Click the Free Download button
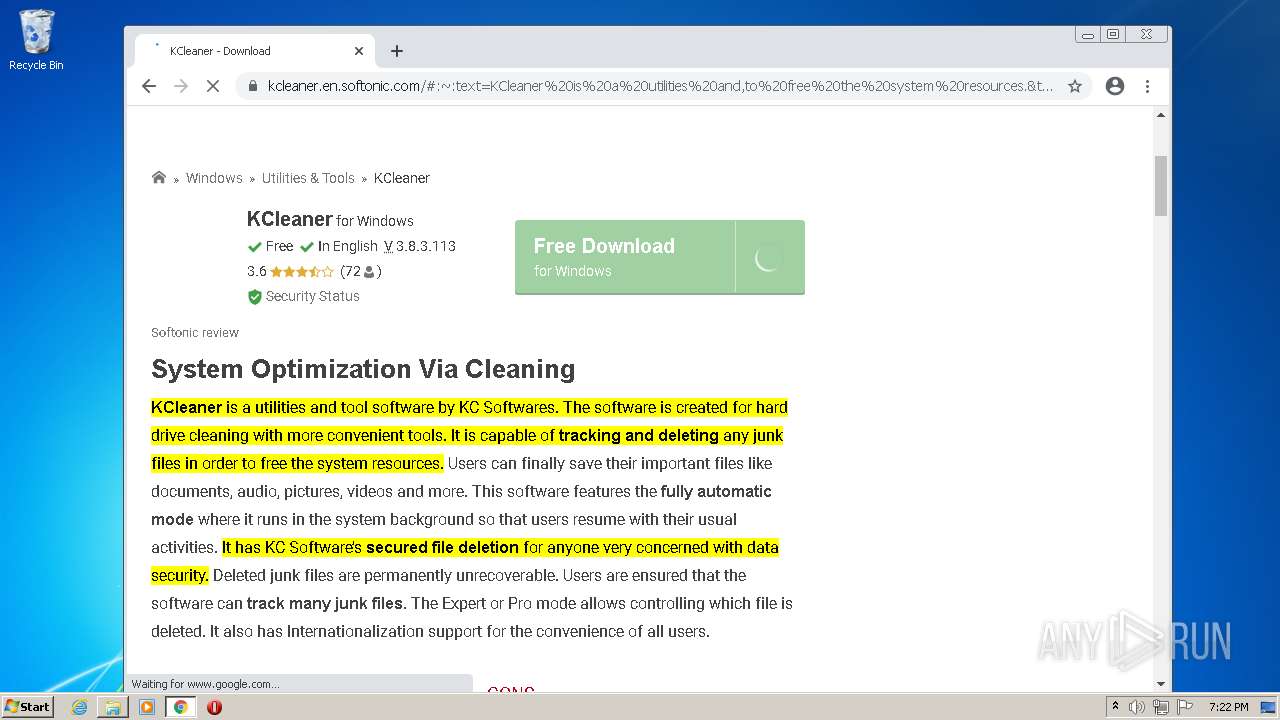The height and width of the screenshot is (720, 1280). (660, 258)
